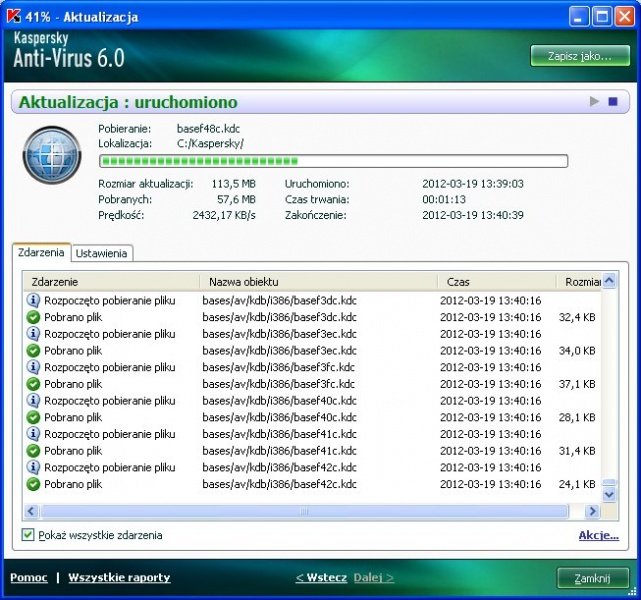Open the Pomoc help link
The height and width of the screenshot is (600, 641).
click(x=28, y=577)
